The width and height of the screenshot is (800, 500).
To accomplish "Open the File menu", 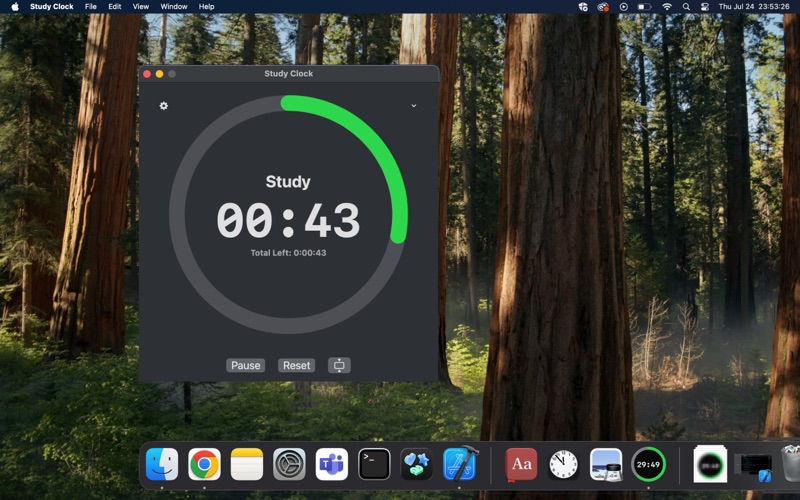I will click(91, 7).
